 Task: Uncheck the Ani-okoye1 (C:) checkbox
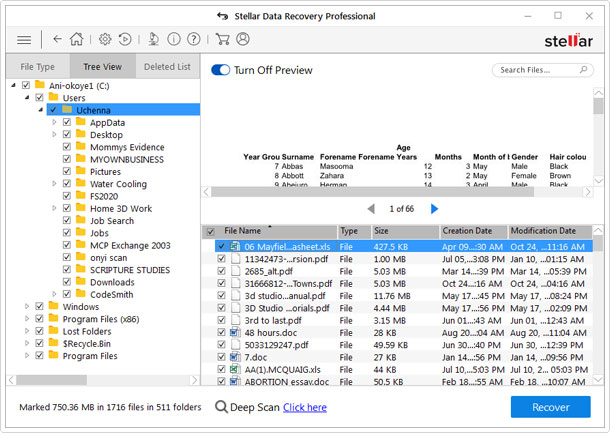(26, 85)
